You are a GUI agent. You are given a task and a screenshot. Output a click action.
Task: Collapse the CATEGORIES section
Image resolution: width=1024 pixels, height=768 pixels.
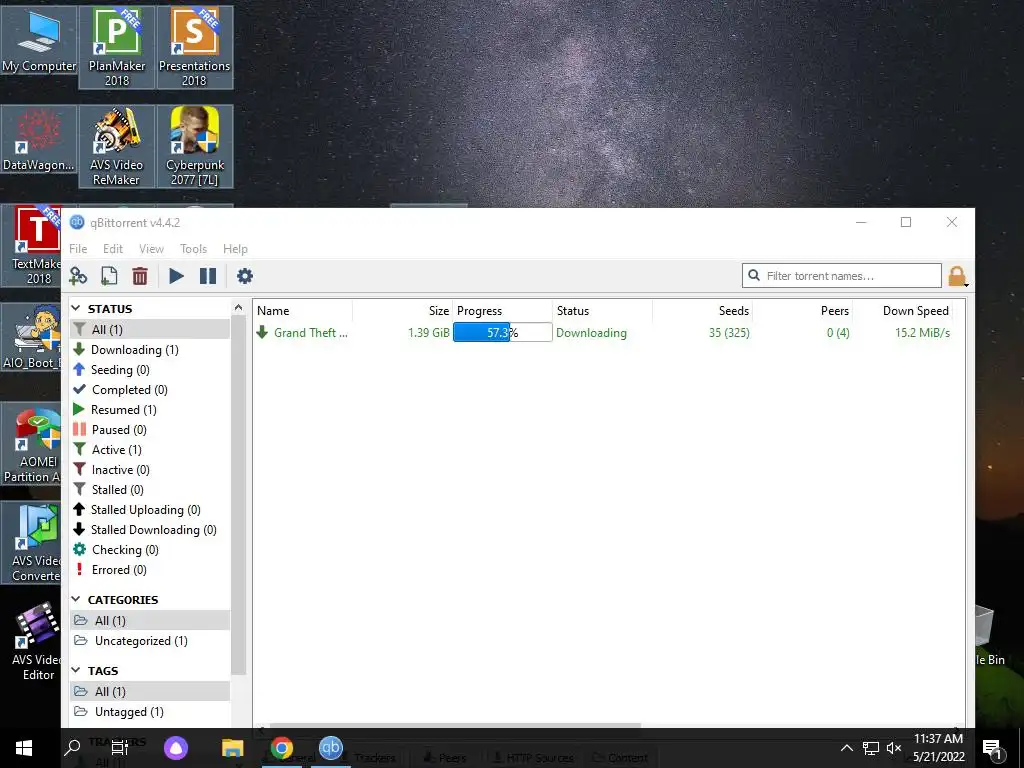76,599
